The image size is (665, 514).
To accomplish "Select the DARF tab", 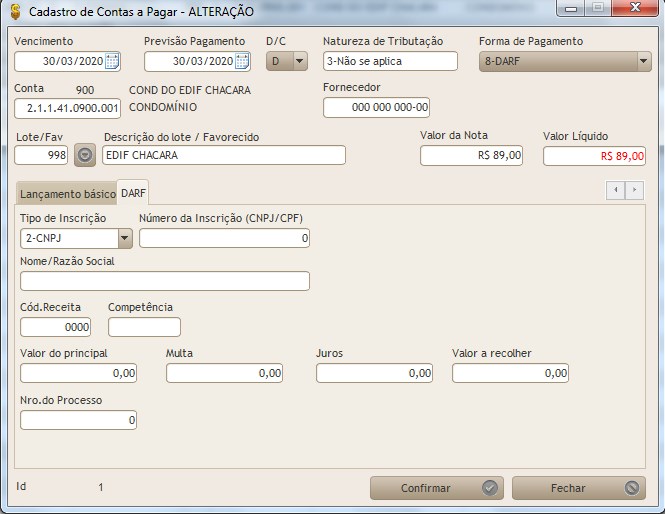I will click(134, 193).
